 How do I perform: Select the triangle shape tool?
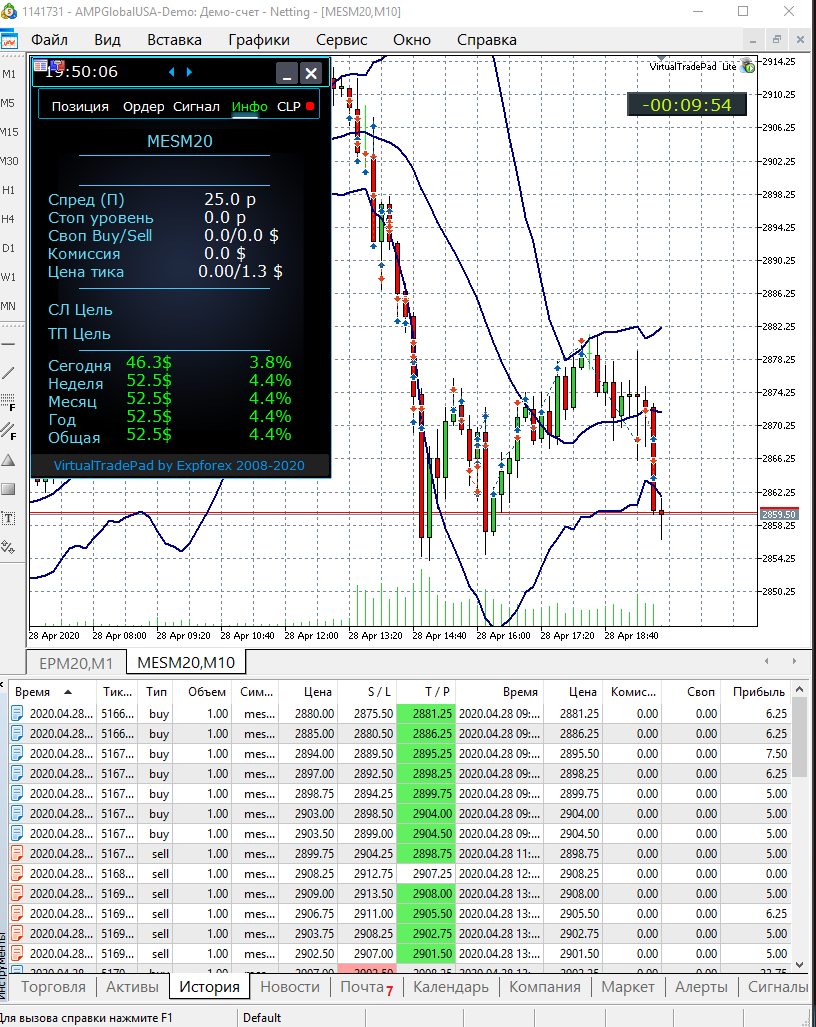point(8,460)
